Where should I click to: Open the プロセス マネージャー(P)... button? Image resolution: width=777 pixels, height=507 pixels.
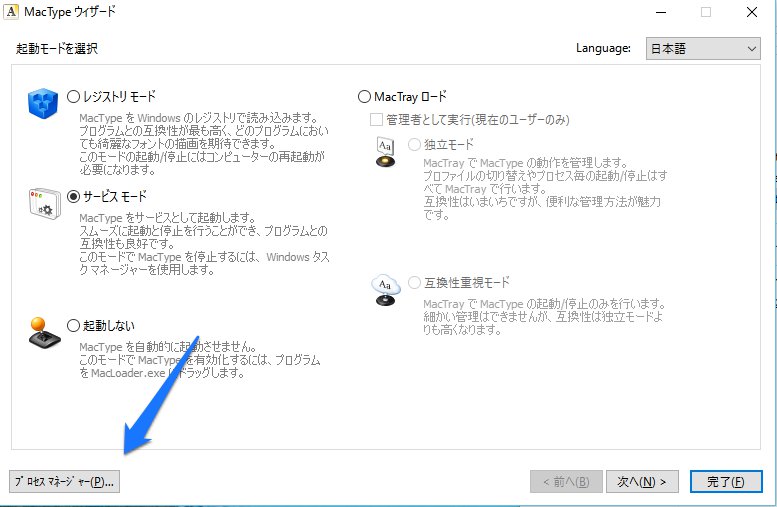click(64, 481)
